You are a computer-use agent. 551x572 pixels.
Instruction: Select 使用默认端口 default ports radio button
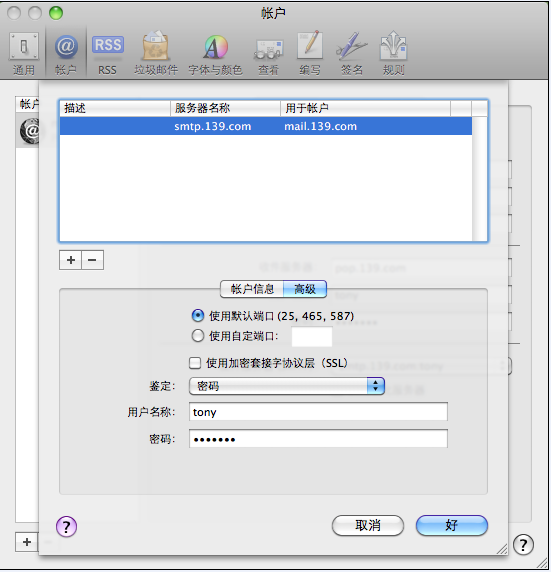[198, 316]
